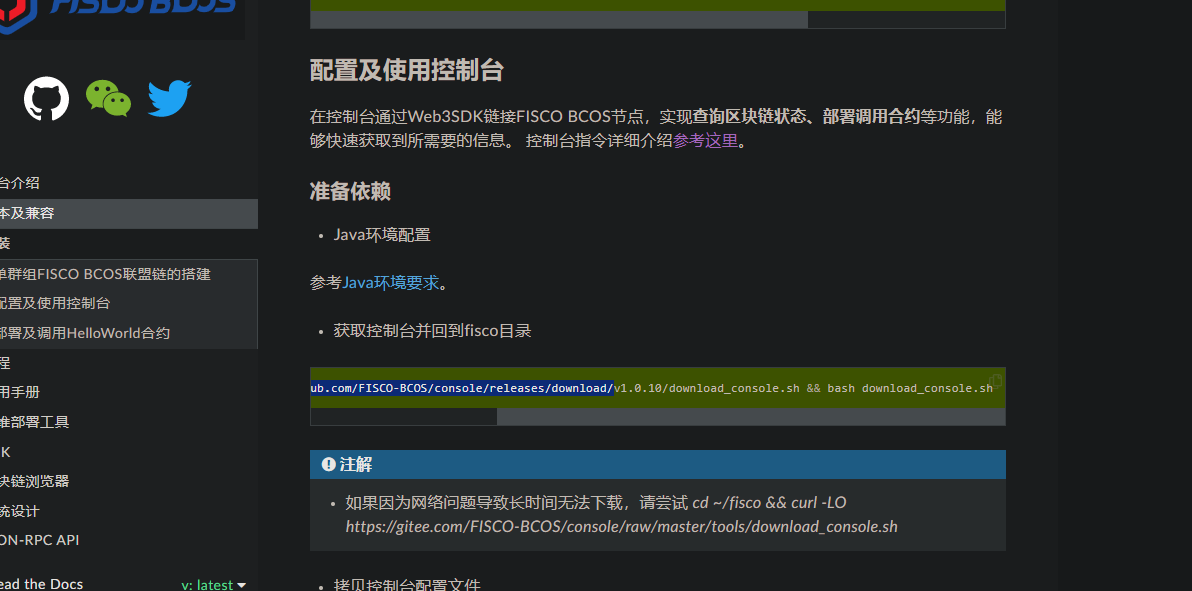Click the 准备依赖 heading
This screenshot has width=1192, height=591.
350,191
